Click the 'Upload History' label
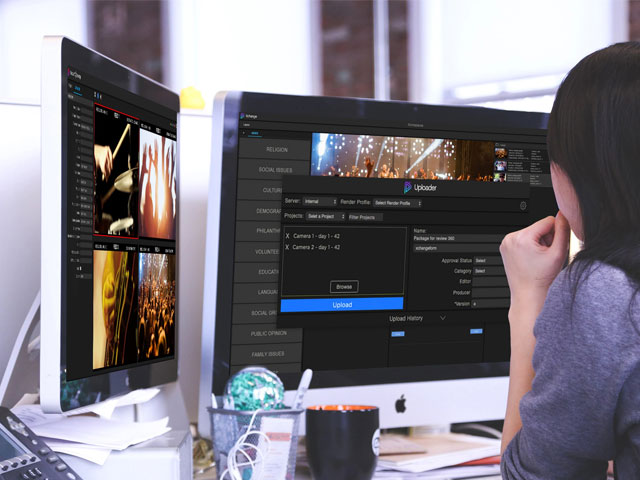 click(406, 318)
